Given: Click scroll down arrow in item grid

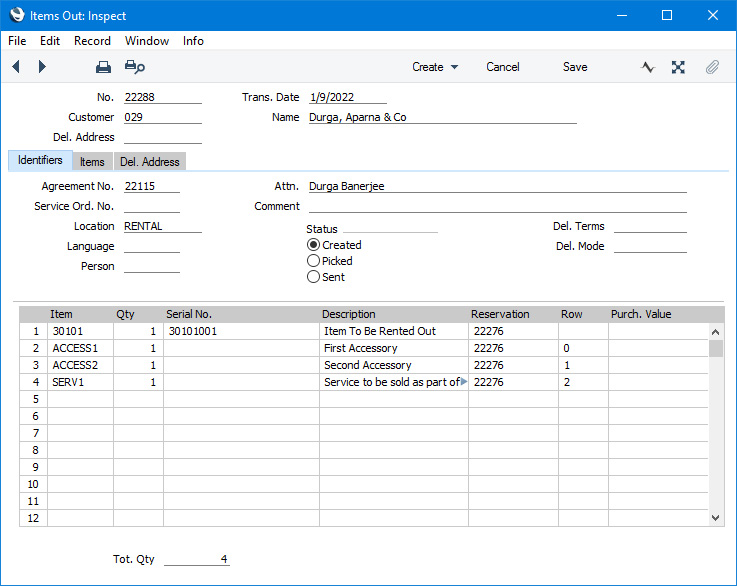Looking at the screenshot, I should [715, 518].
